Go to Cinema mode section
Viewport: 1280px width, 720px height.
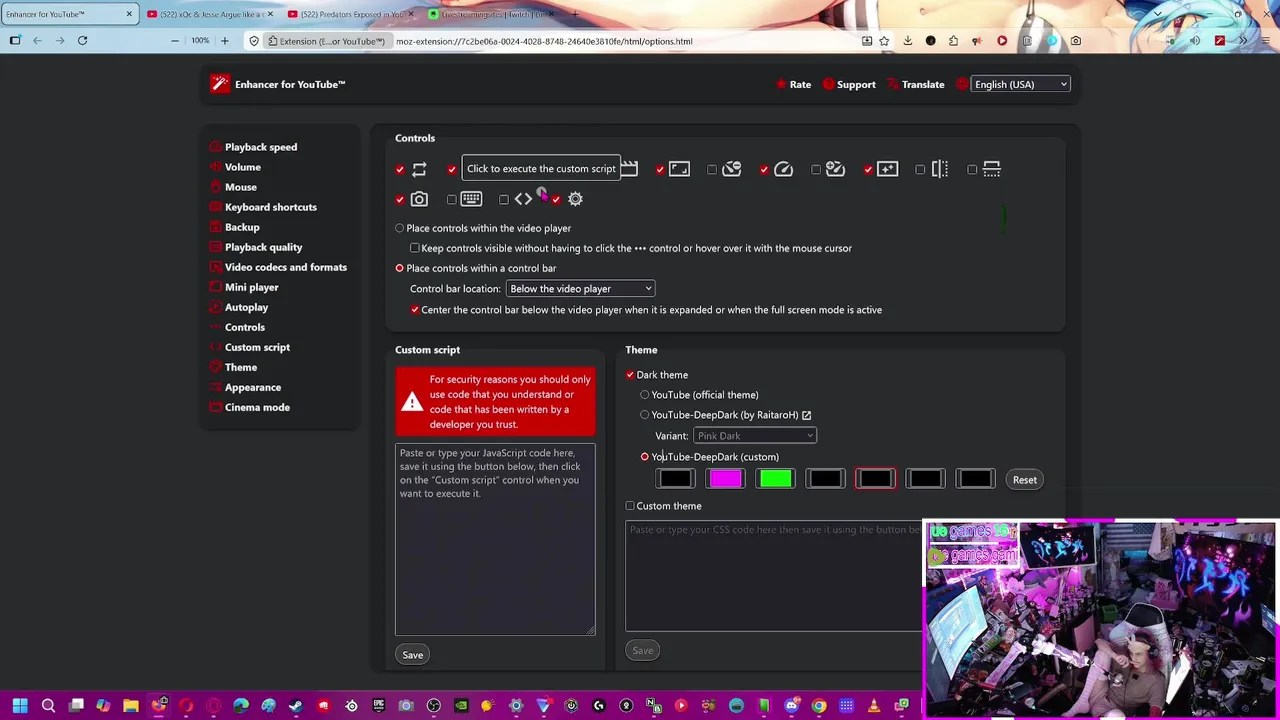257,407
